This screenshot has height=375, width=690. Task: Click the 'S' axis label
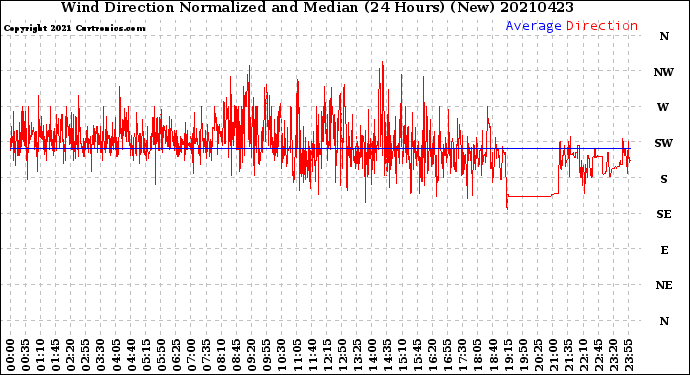[664, 179]
